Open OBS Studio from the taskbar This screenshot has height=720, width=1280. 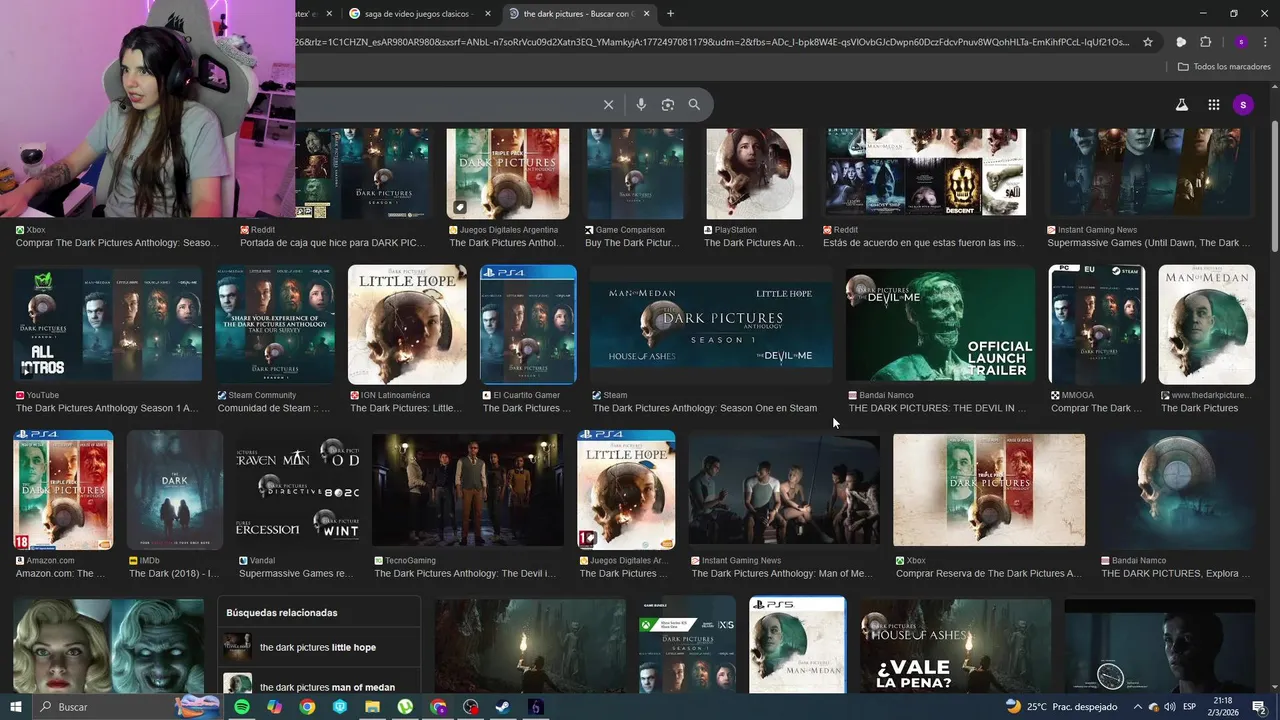tap(471, 707)
